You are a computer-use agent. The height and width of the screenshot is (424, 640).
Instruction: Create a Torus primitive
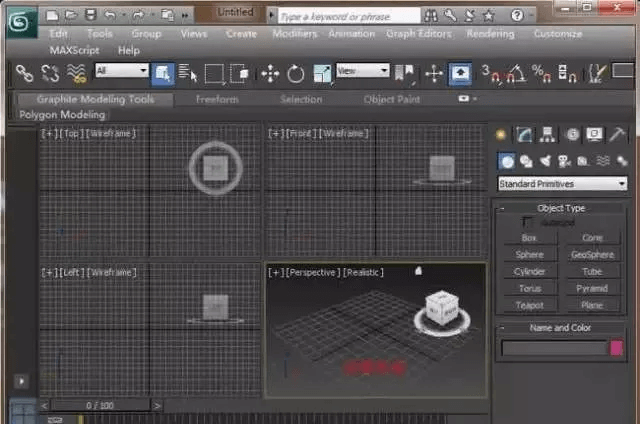(529, 289)
